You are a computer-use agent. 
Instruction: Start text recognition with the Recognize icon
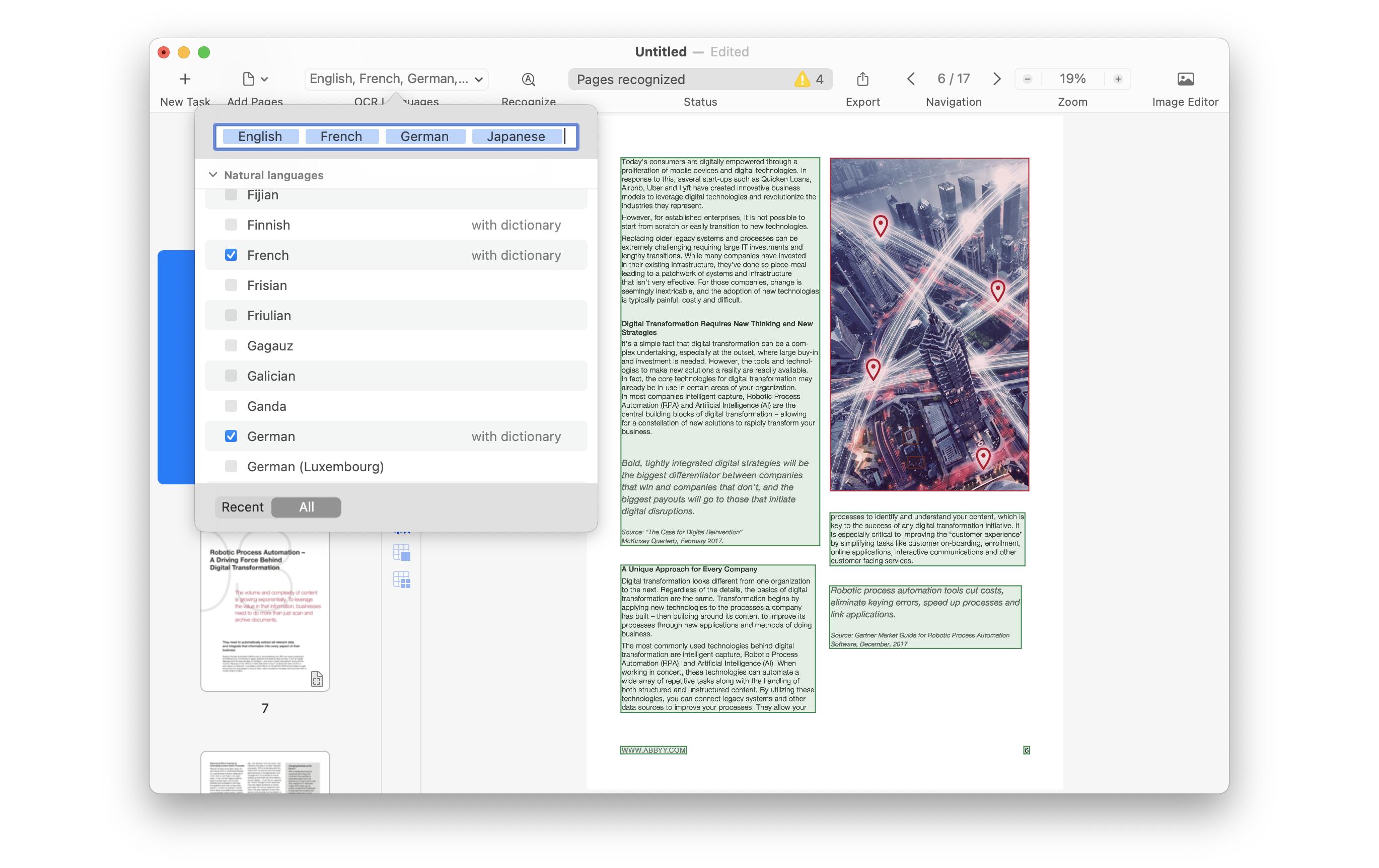tap(528, 79)
